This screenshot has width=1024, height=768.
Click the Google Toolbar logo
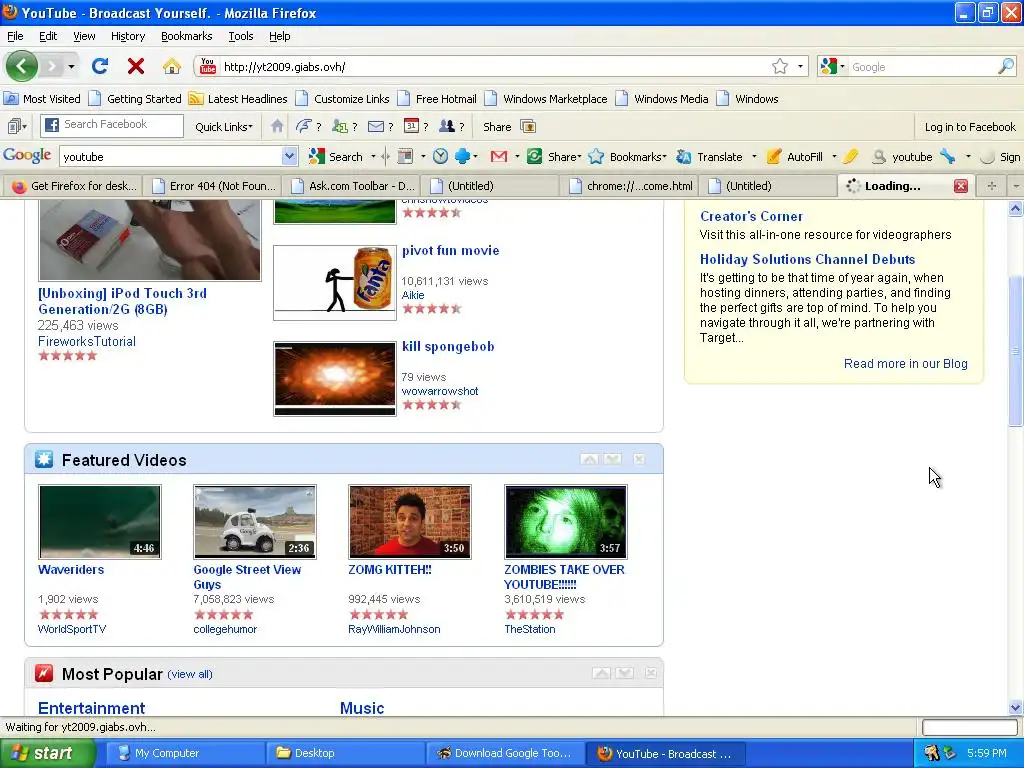click(x=27, y=155)
